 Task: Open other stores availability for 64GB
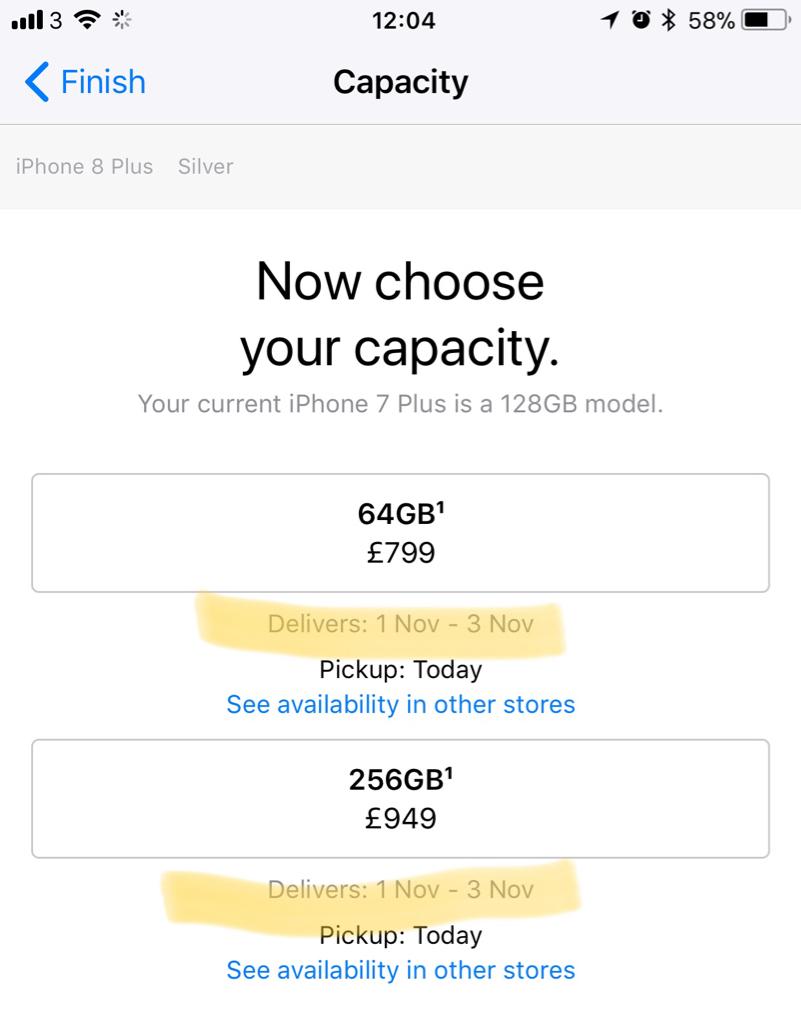pyautogui.click(x=400, y=704)
